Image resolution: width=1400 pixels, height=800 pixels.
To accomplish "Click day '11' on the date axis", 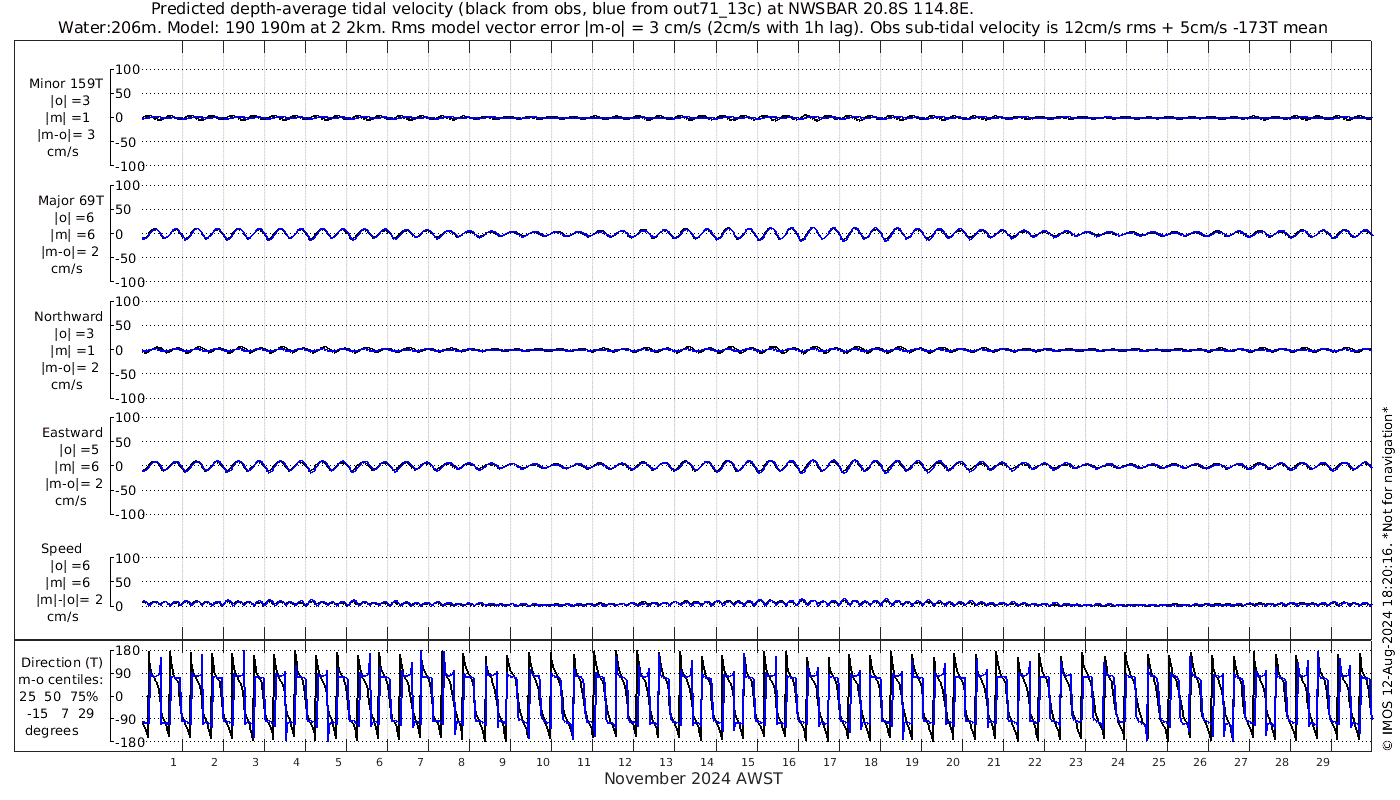I will (x=583, y=762).
